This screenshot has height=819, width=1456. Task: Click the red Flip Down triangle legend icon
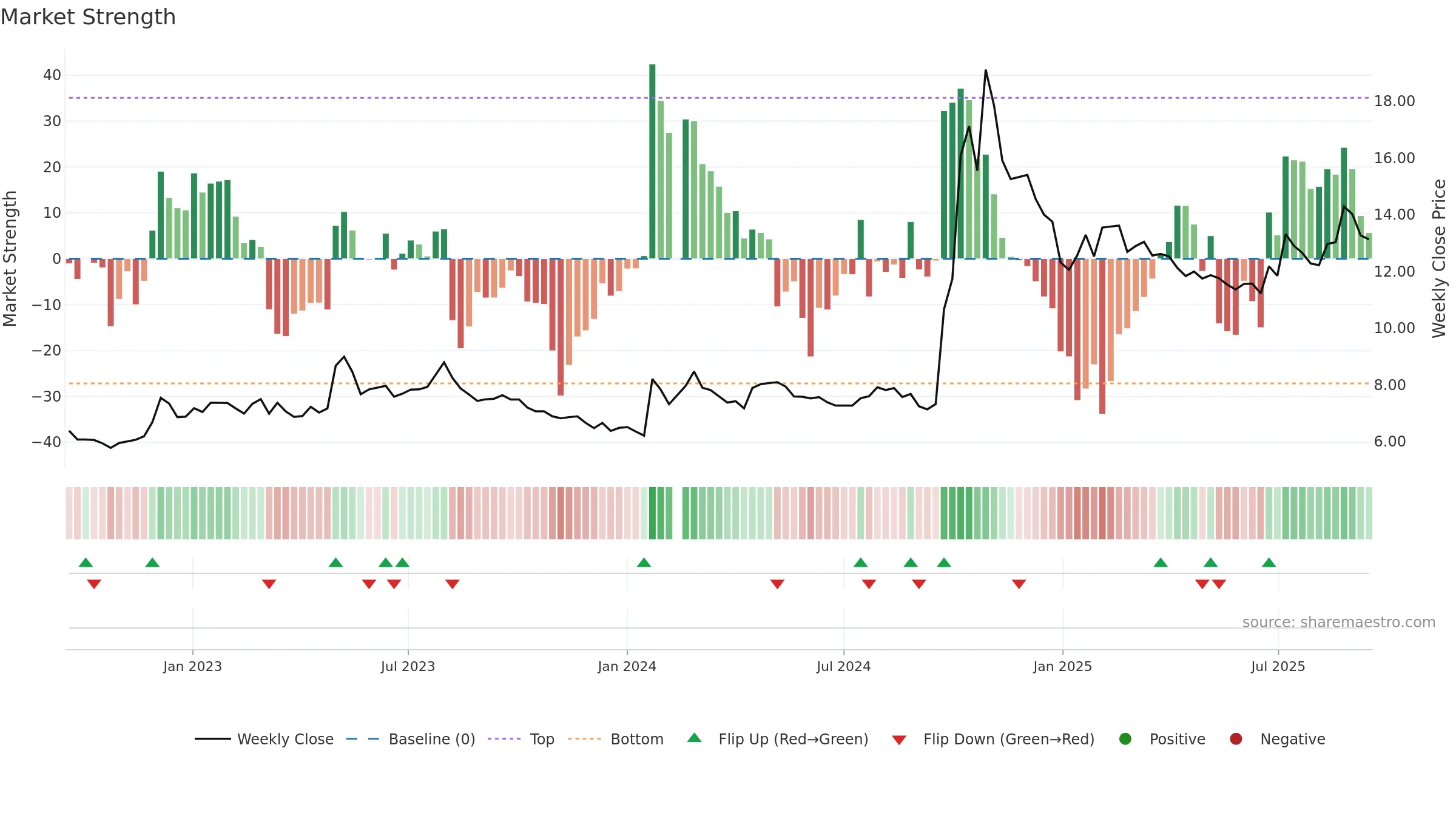[899, 740]
